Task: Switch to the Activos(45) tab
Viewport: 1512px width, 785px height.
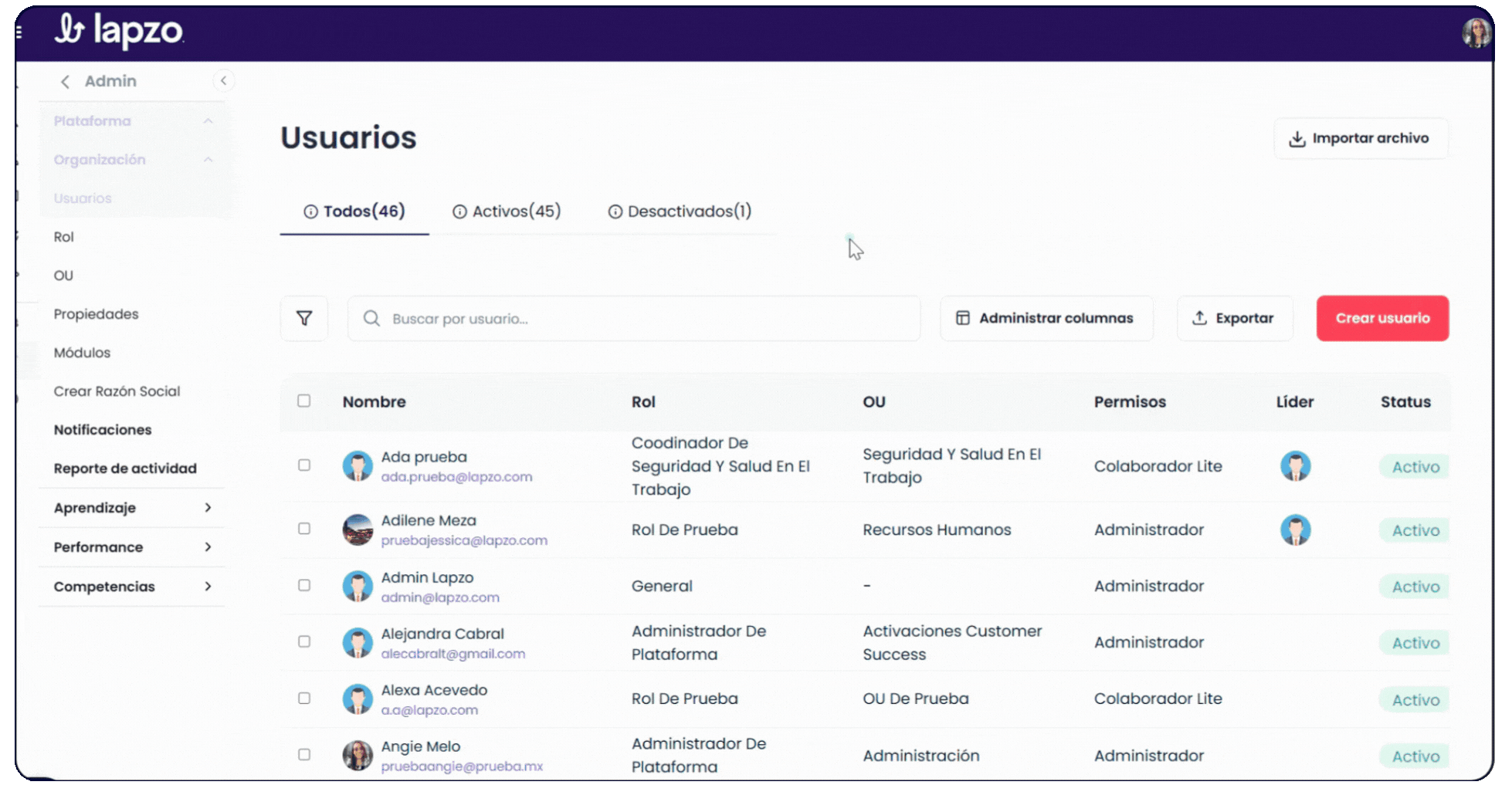Action: tap(506, 211)
